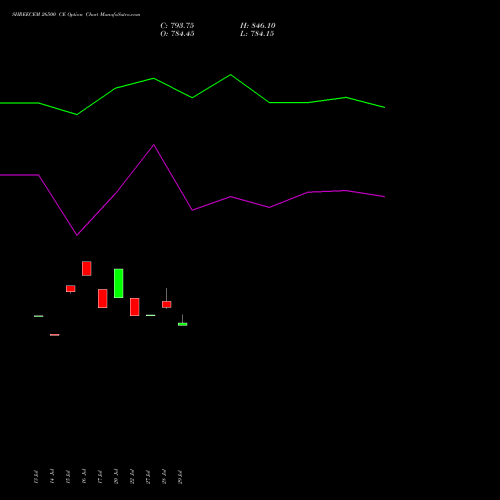Select the close value C: 793.75
500x500 pixels.
tap(177, 26)
